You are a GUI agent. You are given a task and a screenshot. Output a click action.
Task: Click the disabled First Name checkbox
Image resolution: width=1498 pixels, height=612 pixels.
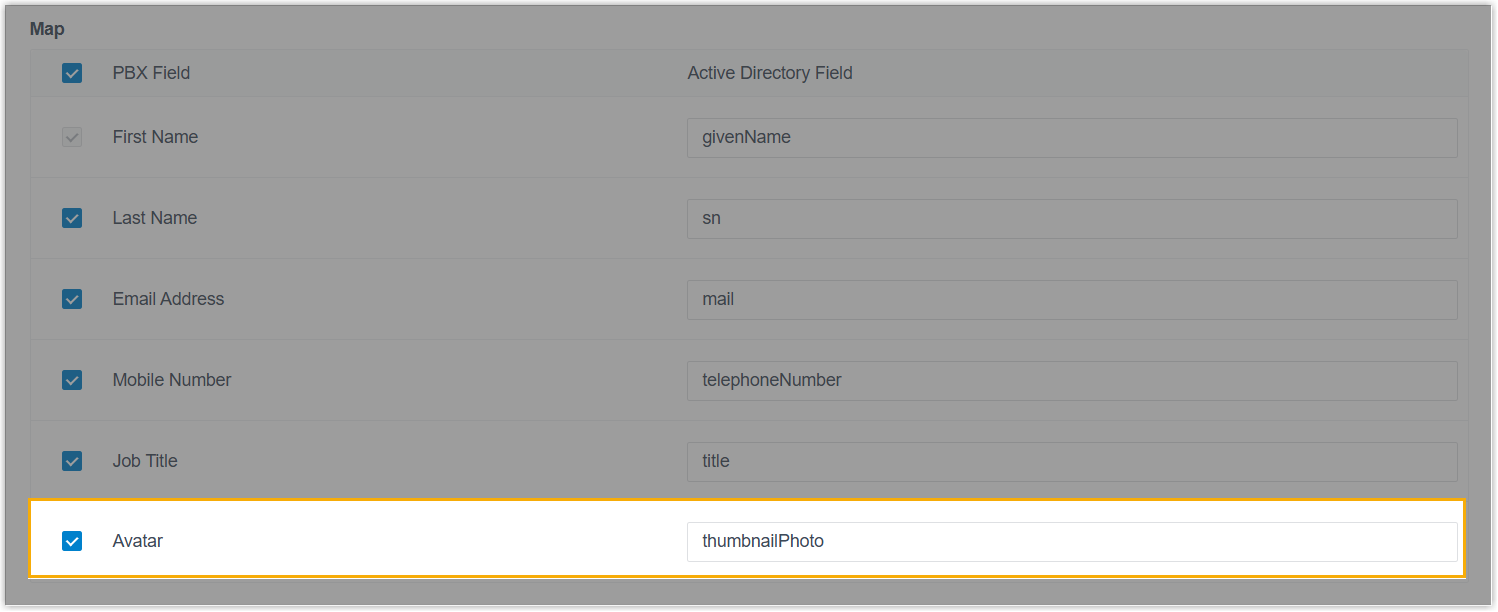point(72,137)
